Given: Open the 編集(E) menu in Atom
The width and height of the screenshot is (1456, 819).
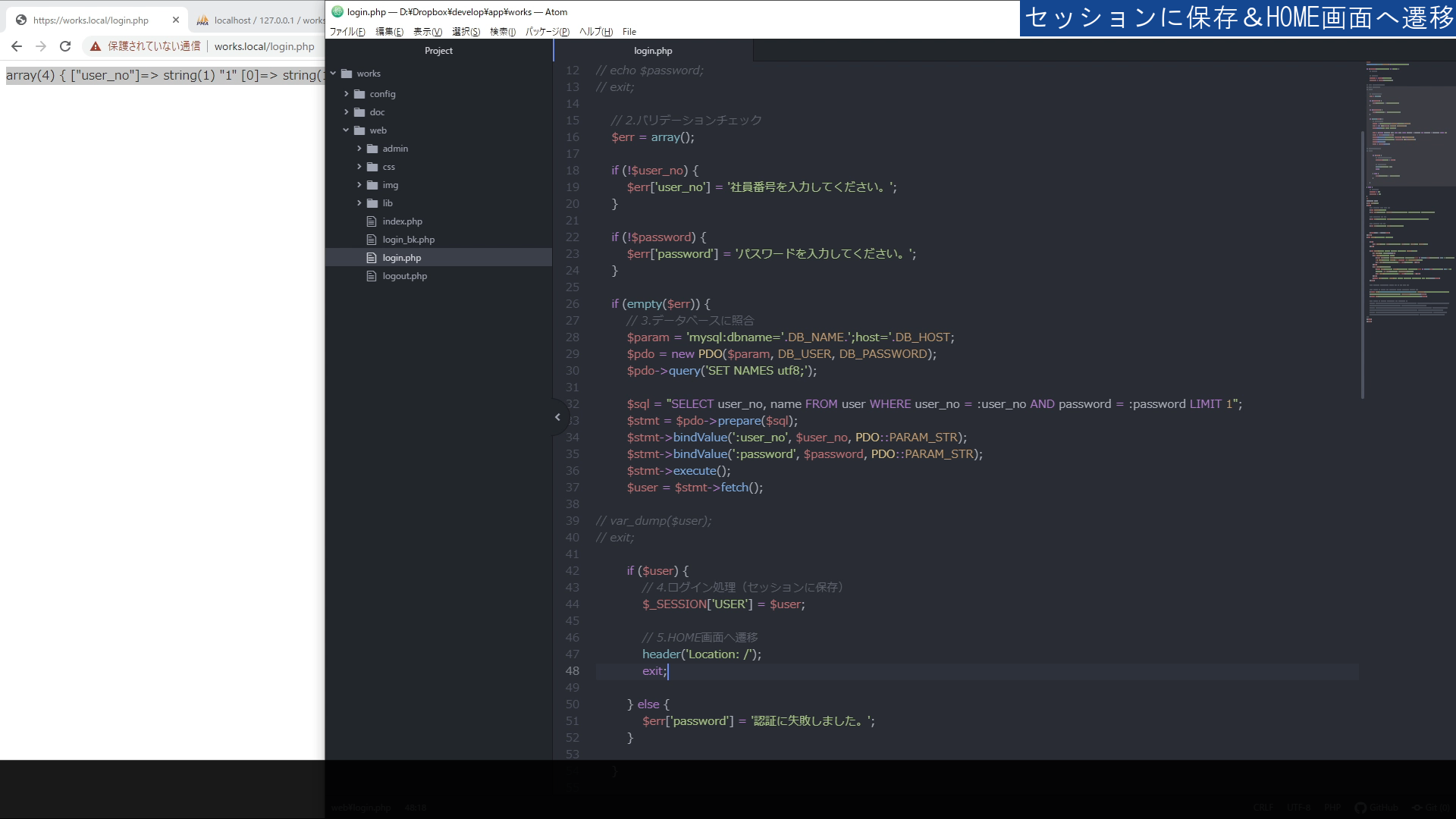Looking at the screenshot, I should [x=390, y=32].
